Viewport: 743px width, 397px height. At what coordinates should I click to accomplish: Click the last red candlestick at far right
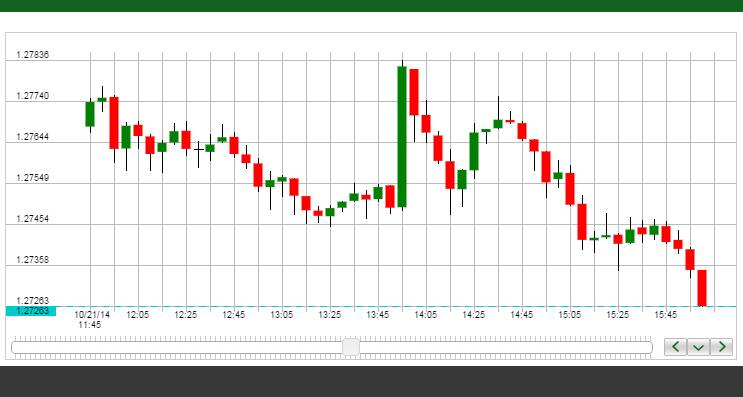pos(702,288)
